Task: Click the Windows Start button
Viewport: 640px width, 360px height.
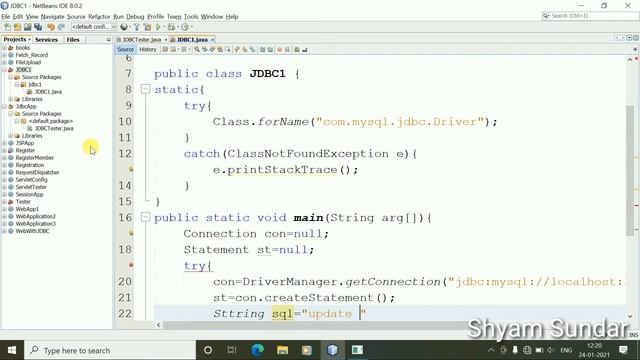Action: pos(12,350)
